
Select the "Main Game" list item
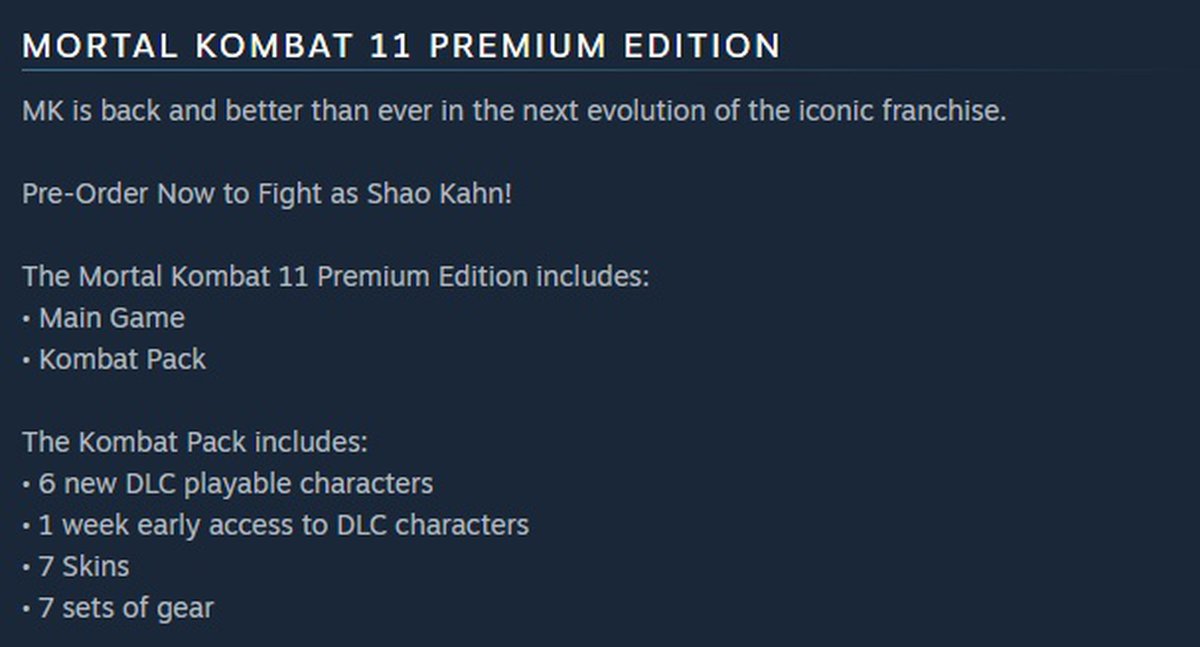[111, 318]
